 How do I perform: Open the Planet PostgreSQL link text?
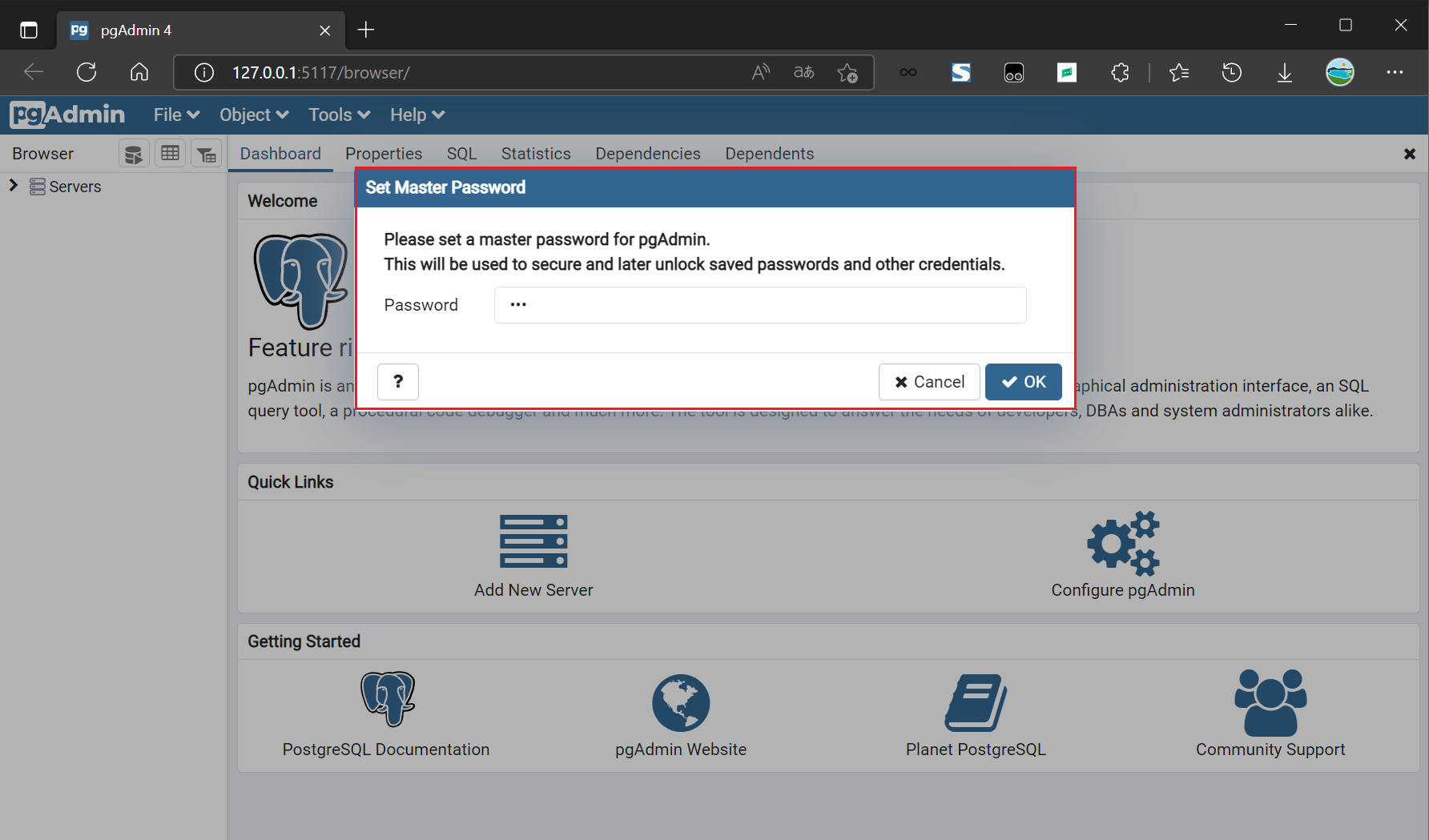pos(976,750)
